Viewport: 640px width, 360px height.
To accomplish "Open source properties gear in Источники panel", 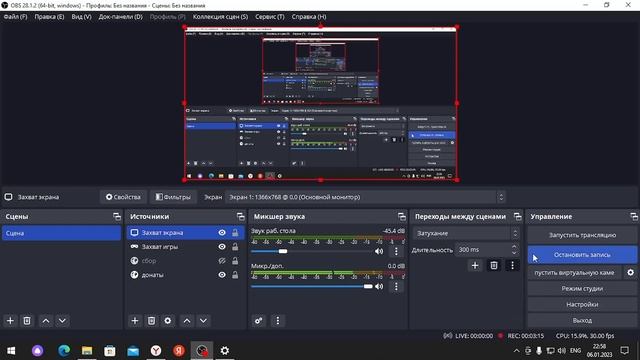I will click(x=168, y=321).
